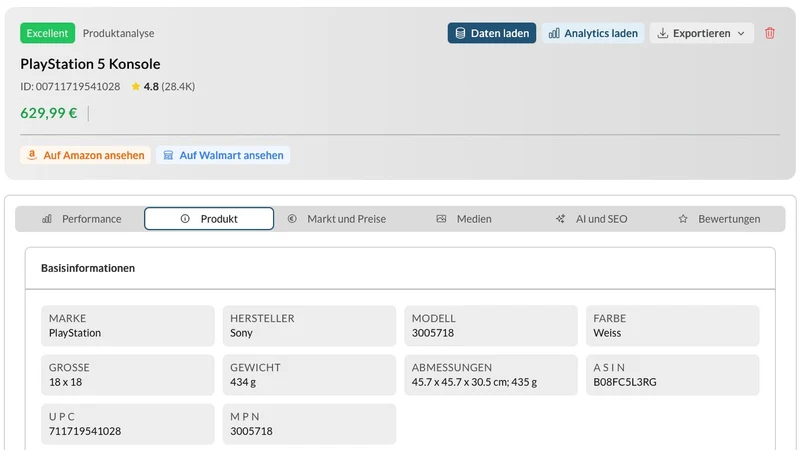Click the MPN 3005718 value

[x=251, y=431]
